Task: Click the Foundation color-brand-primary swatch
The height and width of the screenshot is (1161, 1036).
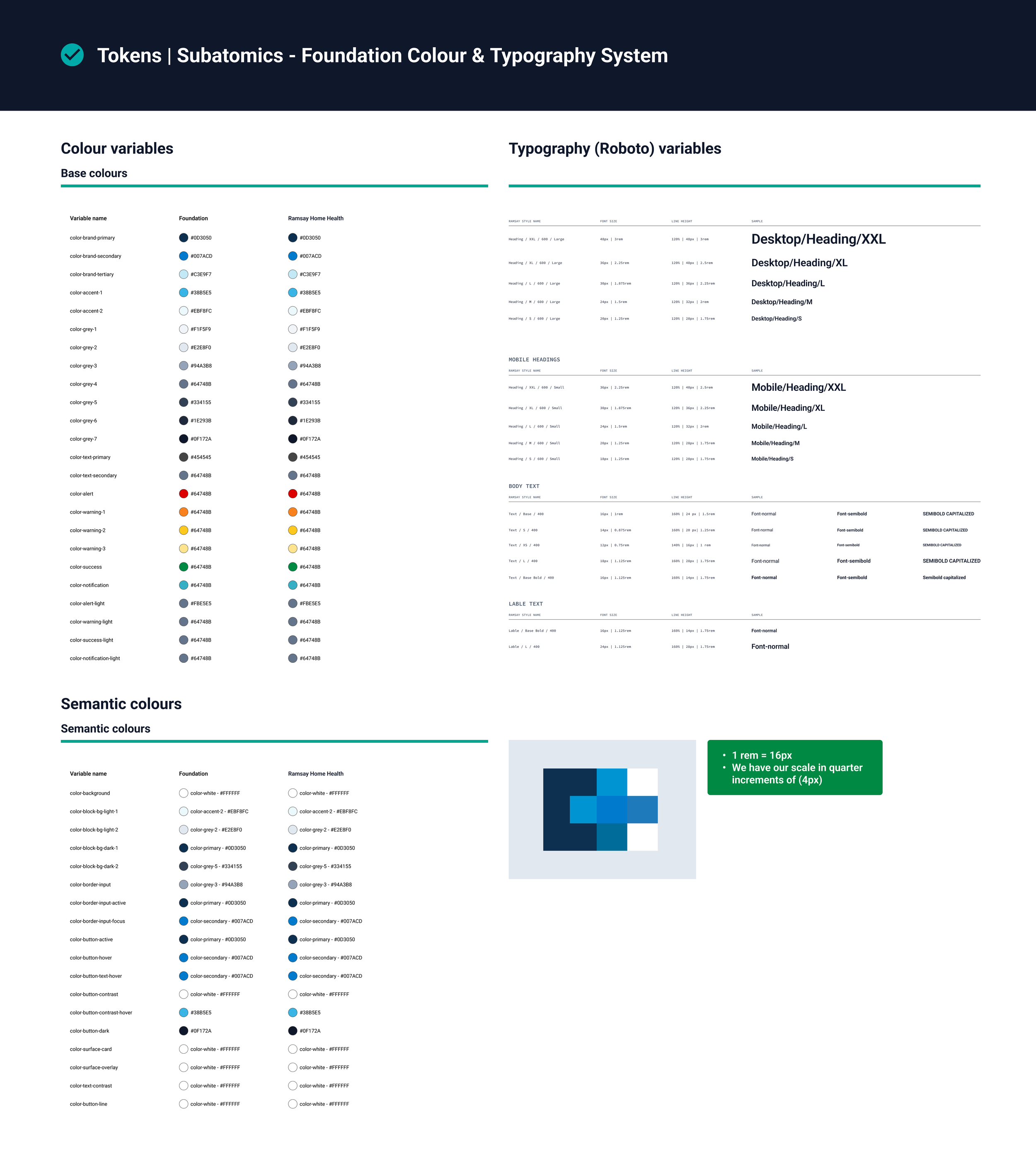Action: click(183, 238)
